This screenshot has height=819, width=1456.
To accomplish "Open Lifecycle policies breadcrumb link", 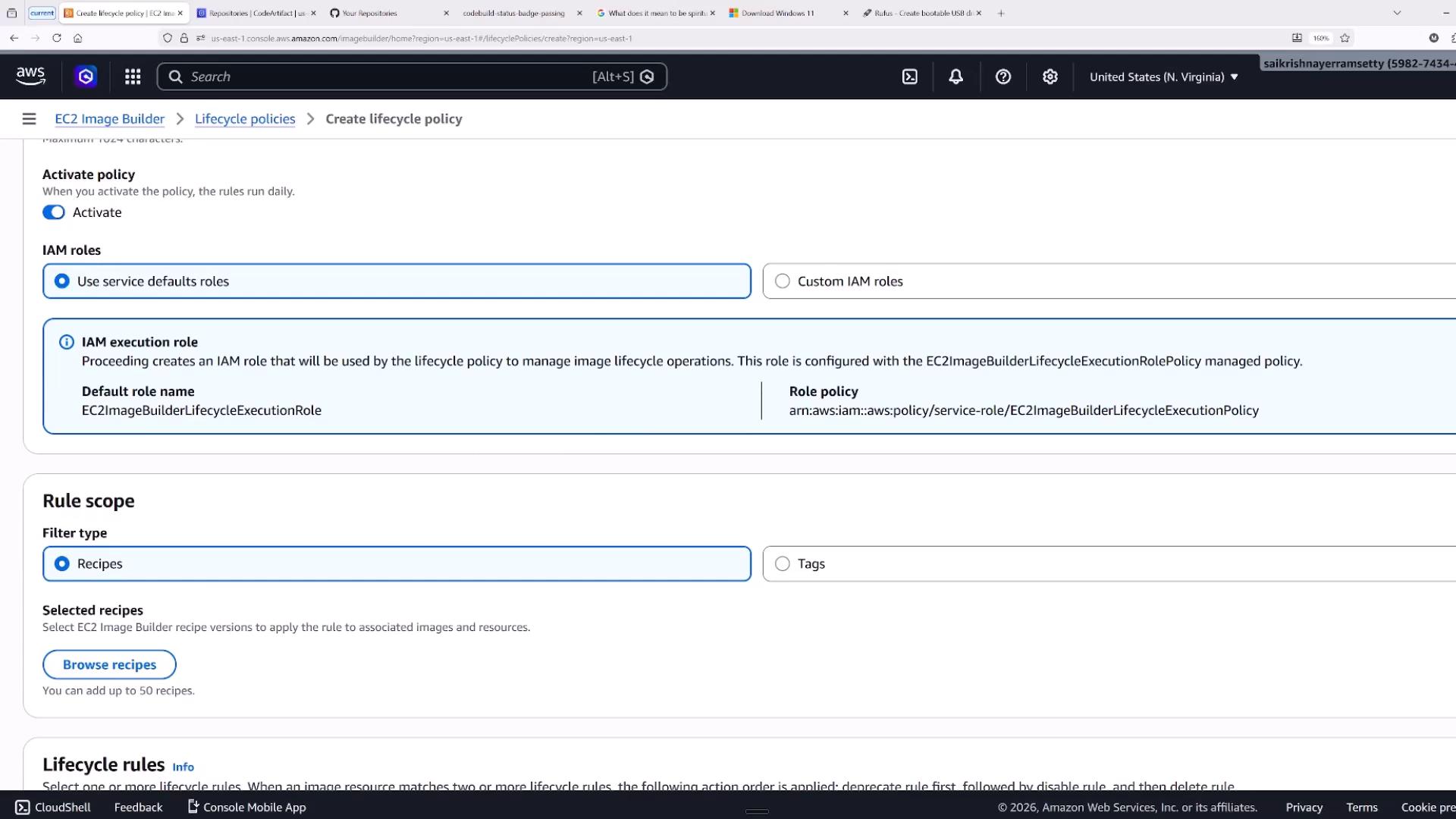I will [x=245, y=119].
